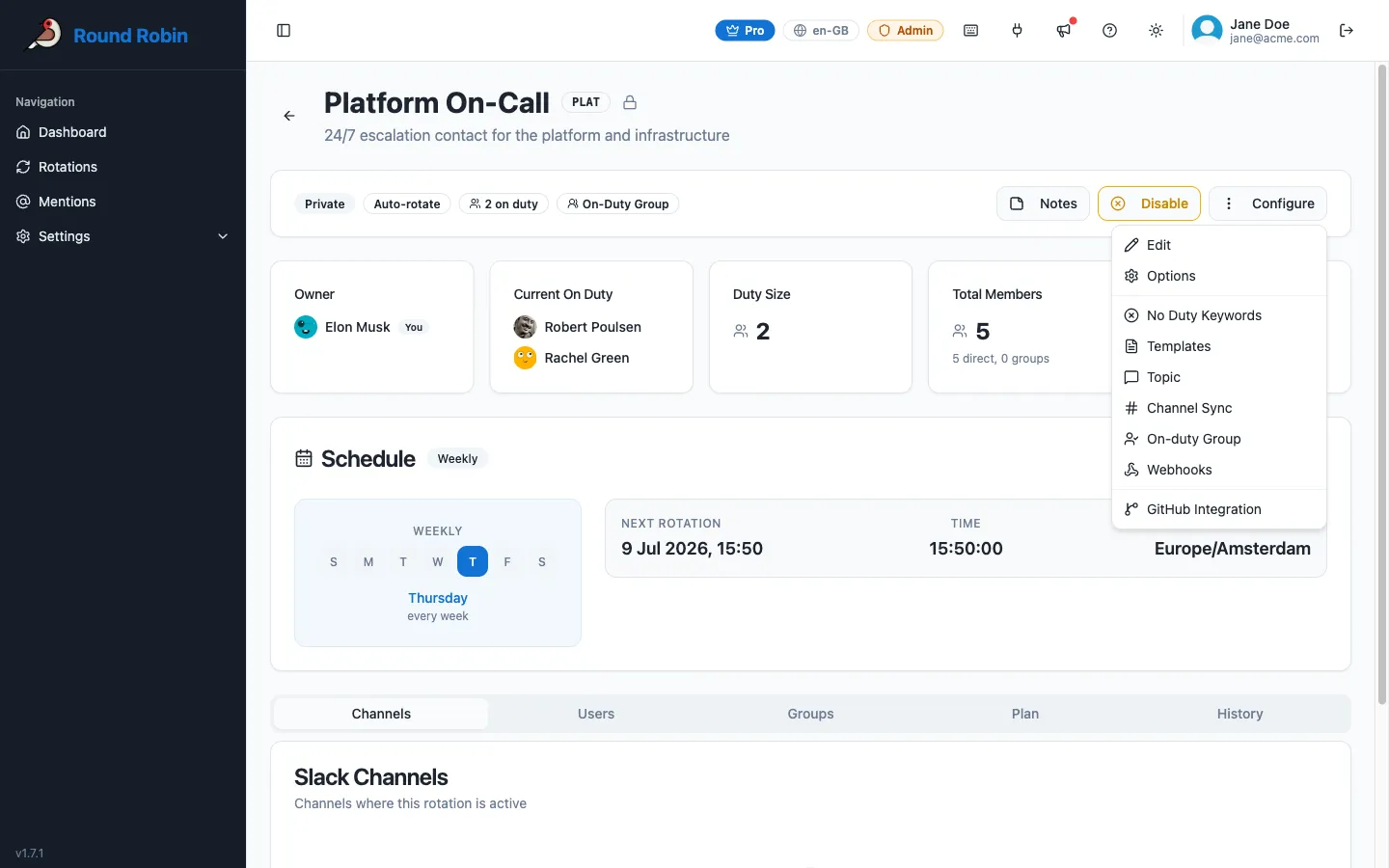Screen dimensions: 1389x868
Task: Click the plug integrations icon
Action: [1018, 31]
